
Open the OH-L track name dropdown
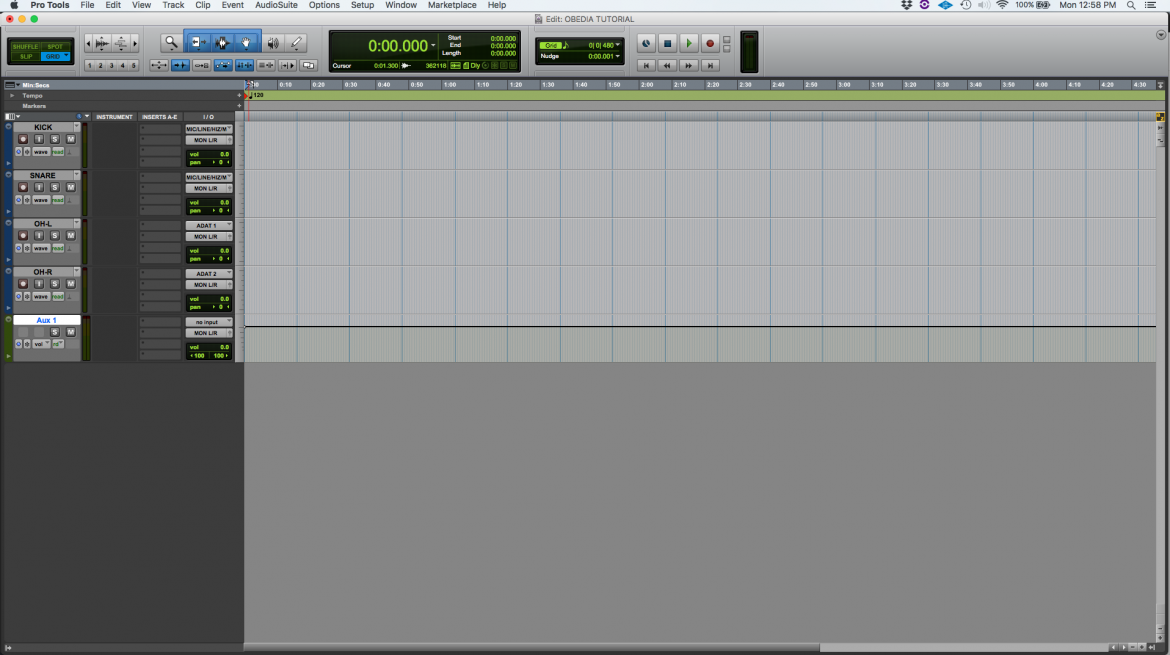coord(76,221)
